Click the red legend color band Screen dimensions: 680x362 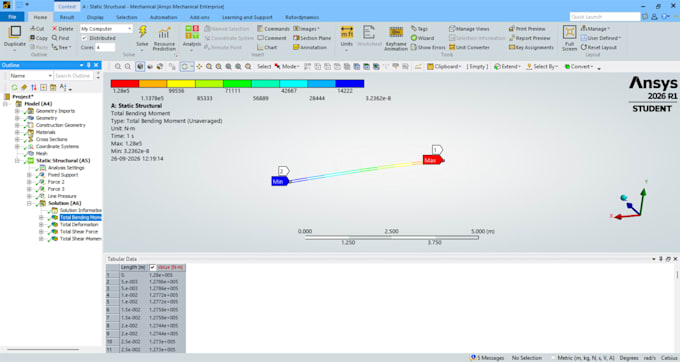(x=125, y=84)
